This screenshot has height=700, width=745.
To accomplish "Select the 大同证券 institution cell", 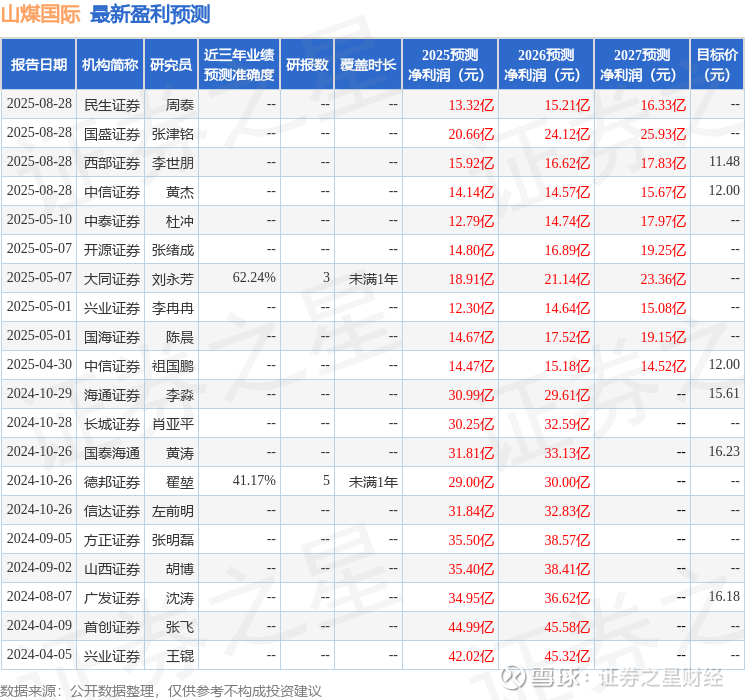I will coord(112,279).
